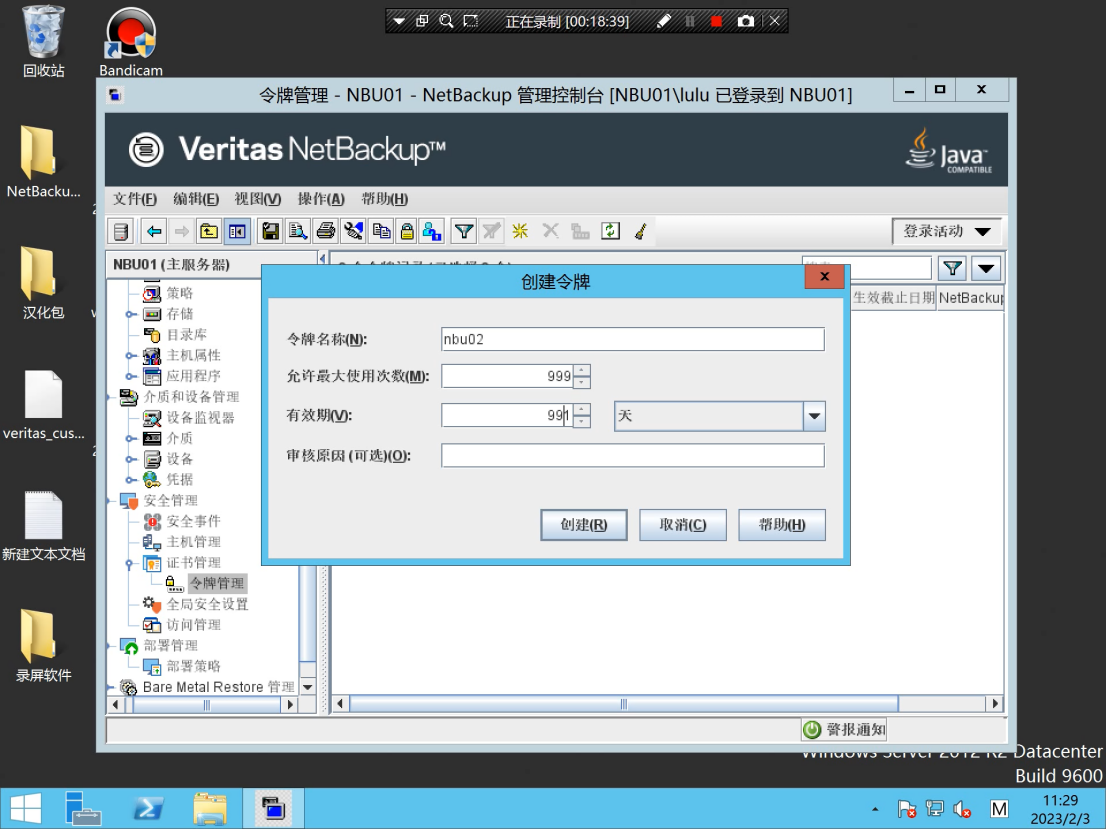This screenshot has height=830, width=1106.
Task: Open the 天 validity unit dropdown
Action: coord(813,415)
